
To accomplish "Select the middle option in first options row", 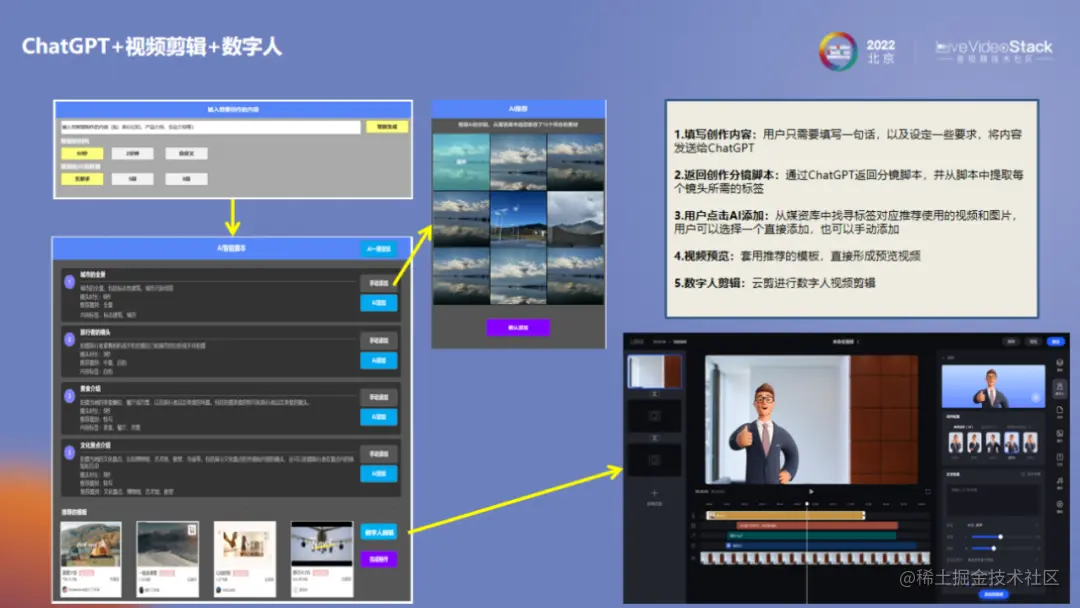I will [x=132, y=153].
